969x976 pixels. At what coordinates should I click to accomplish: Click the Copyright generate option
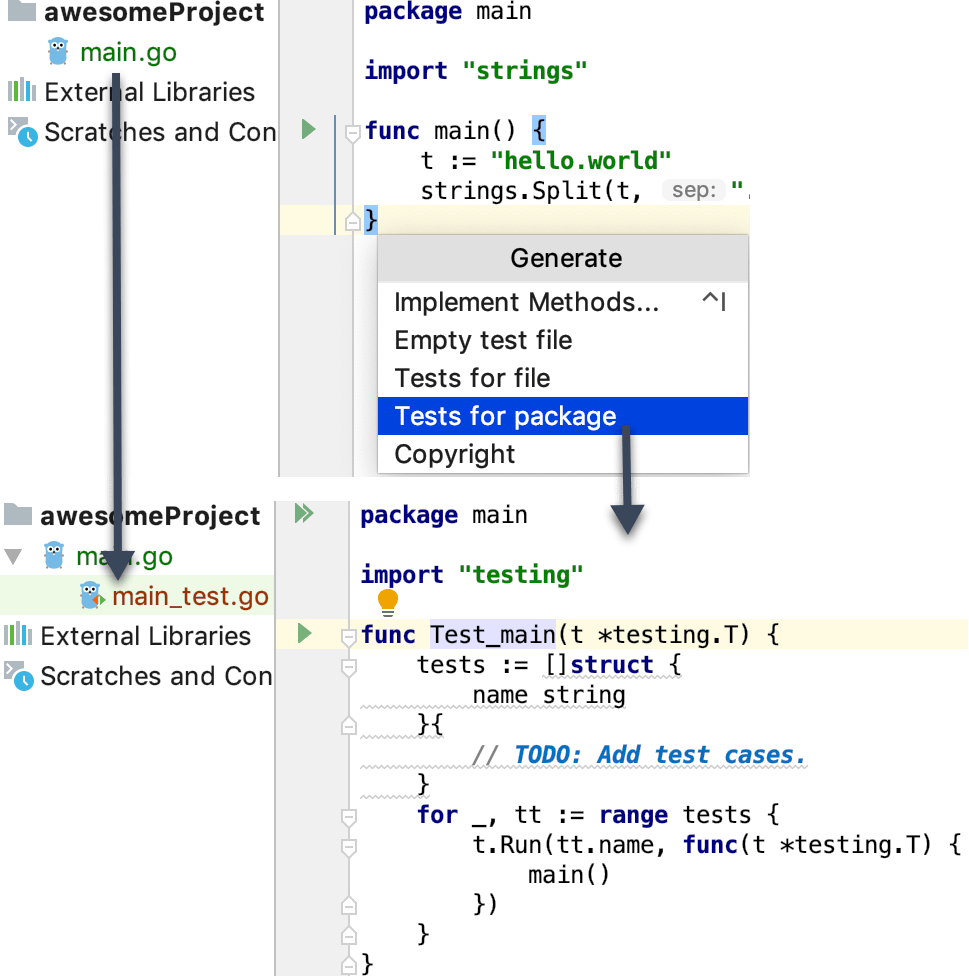click(x=455, y=453)
